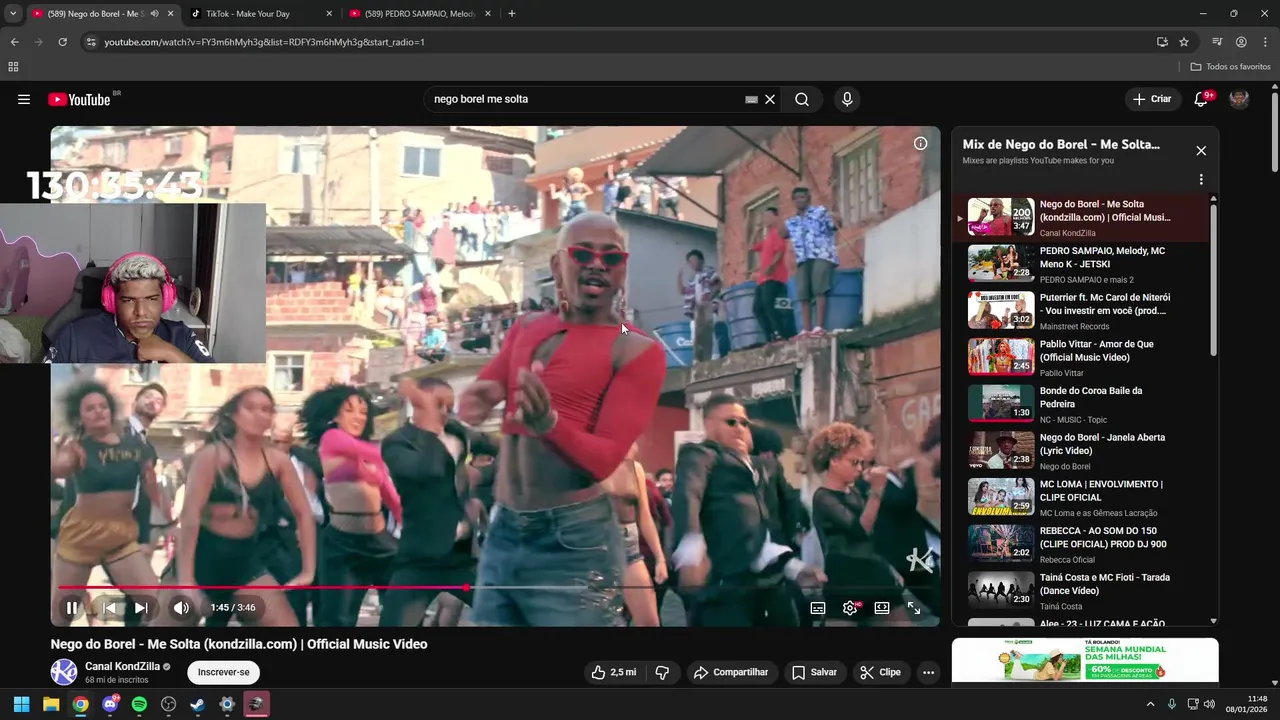Screen dimensions: 1280x720
Task: Click the Criar button
Action: coord(1151,99)
